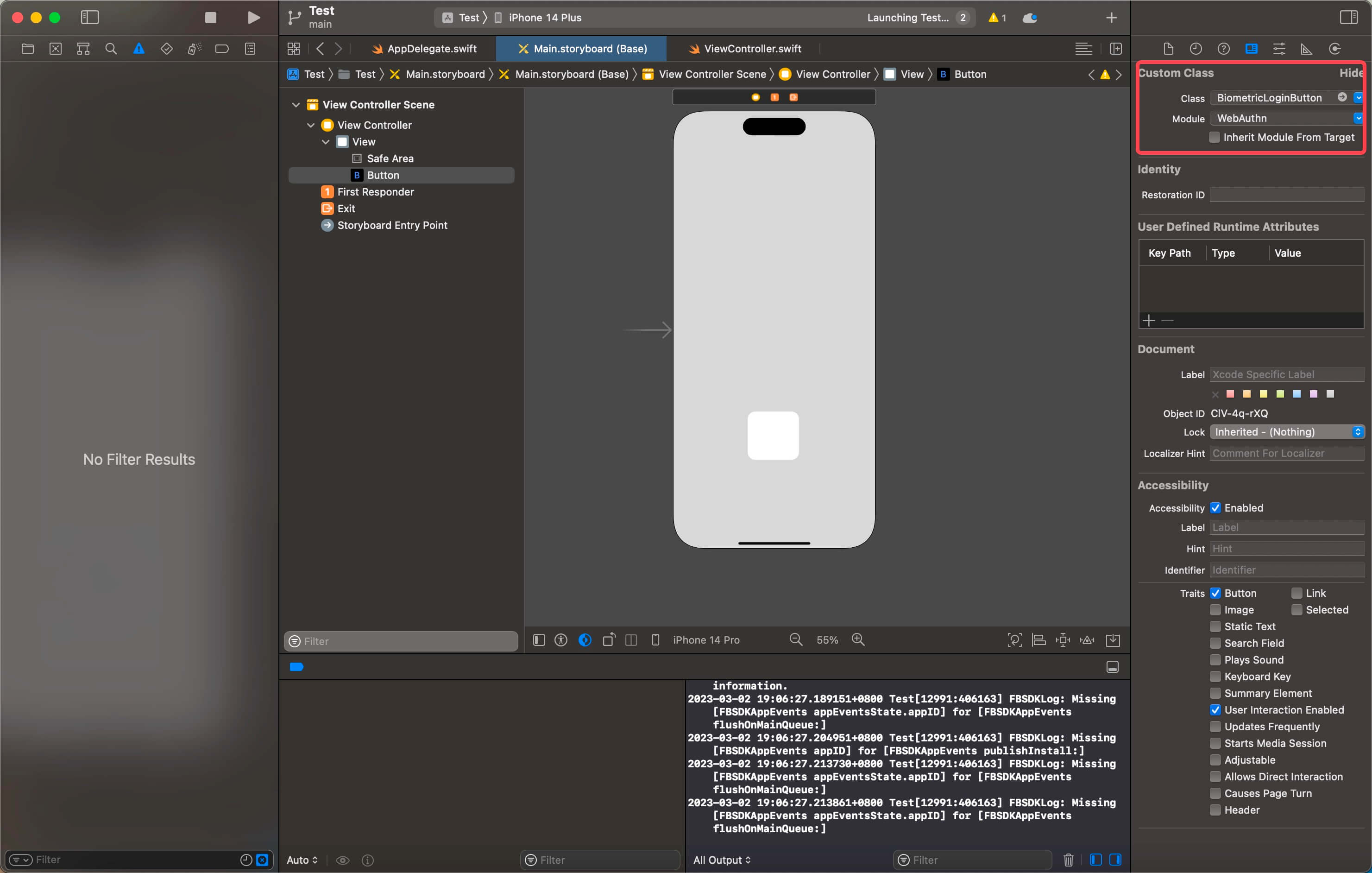Click the Add Editor on Right icon
The width and height of the screenshot is (1372, 873).
pos(1115,49)
